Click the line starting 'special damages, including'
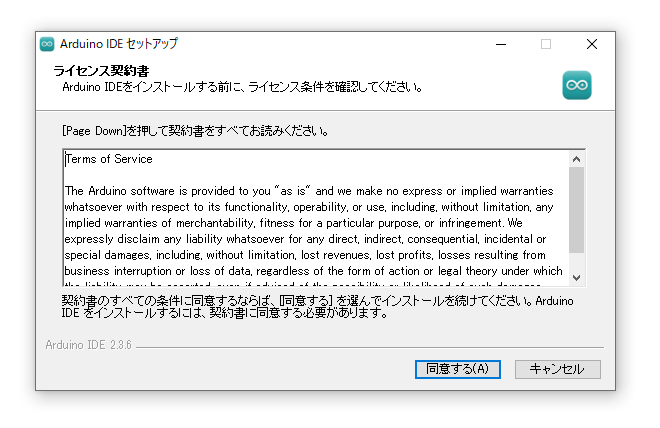 pyautogui.click(x=305, y=255)
